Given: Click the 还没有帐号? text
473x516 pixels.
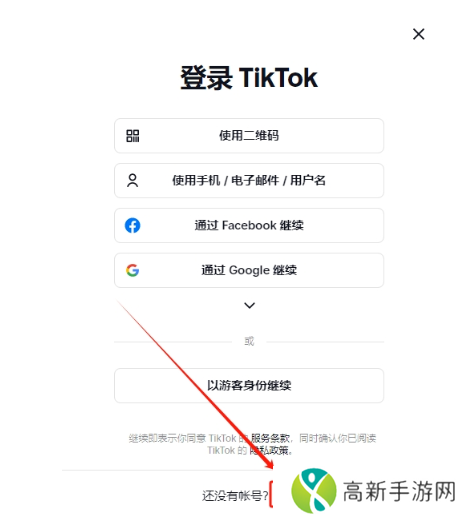Looking at the screenshot, I should [235, 496].
